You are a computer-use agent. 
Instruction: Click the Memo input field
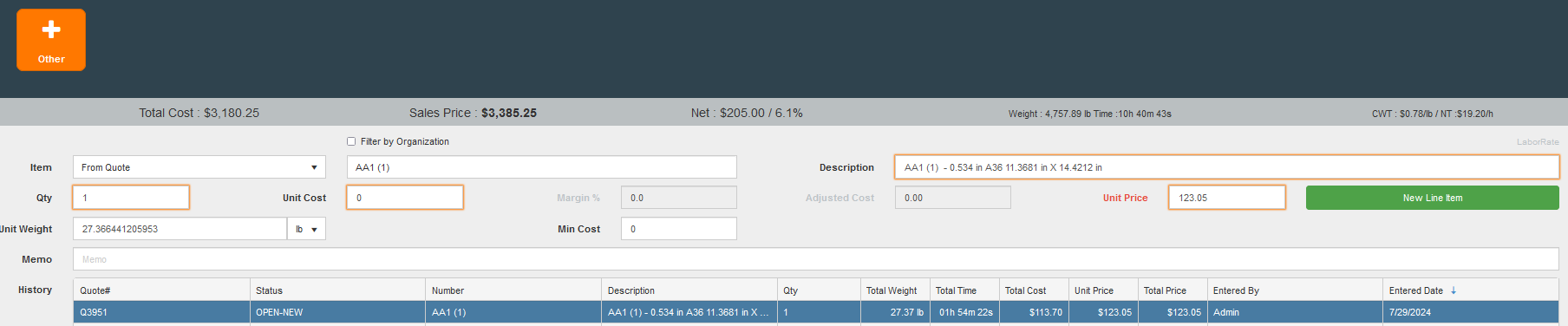pyautogui.click(x=816, y=259)
